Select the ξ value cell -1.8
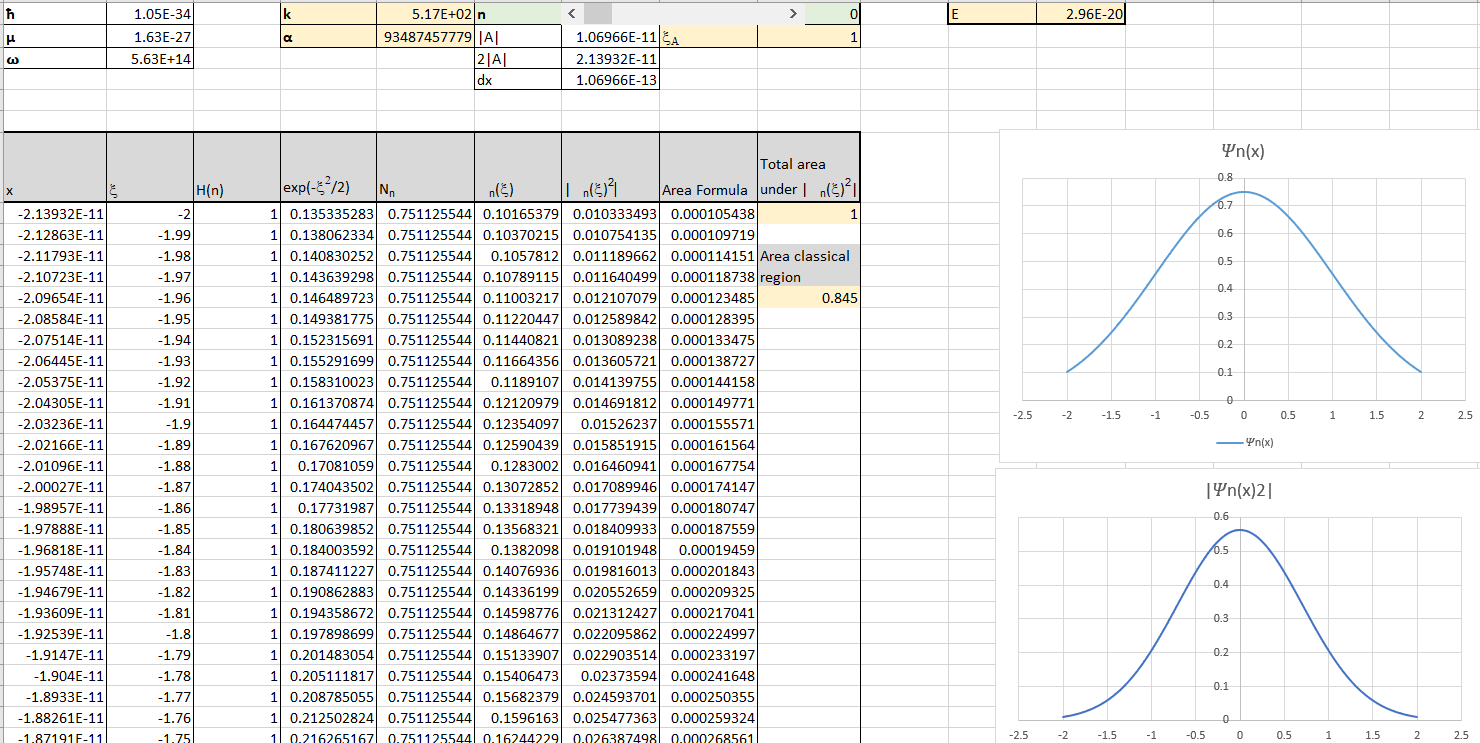Image resolution: width=1480 pixels, height=743 pixels. [150, 634]
